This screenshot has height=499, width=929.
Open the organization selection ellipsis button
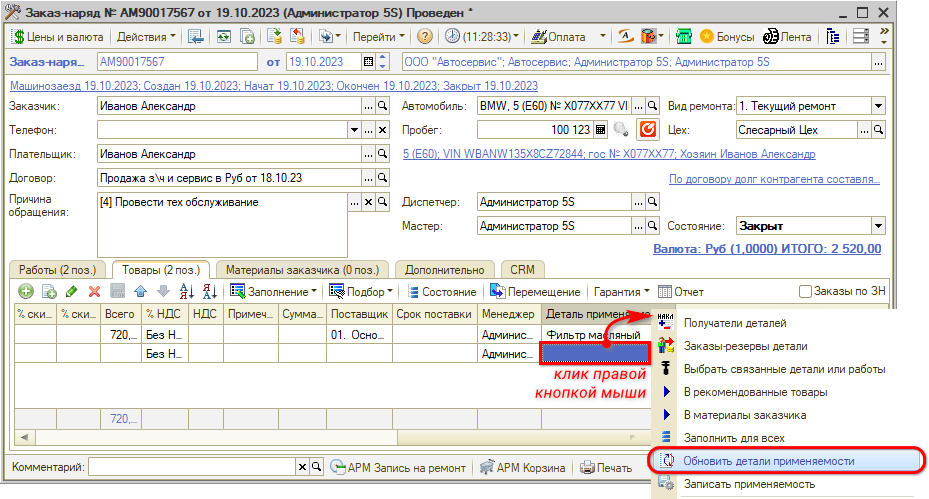(x=878, y=62)
